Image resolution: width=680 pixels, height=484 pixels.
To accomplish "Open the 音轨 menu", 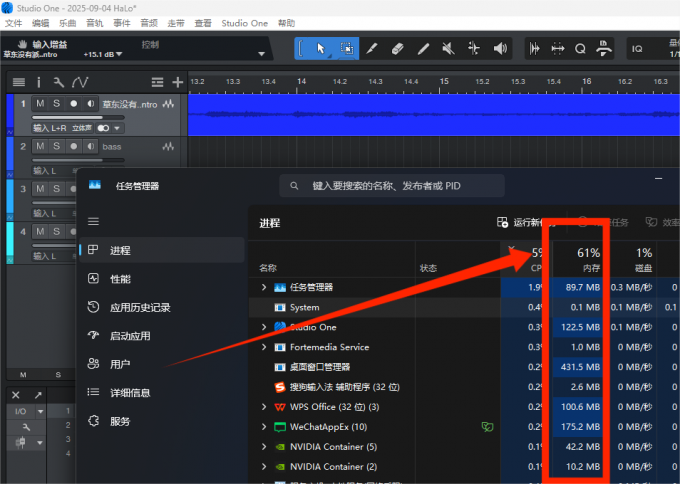I will pyautogui.click(x=94, y=22).
